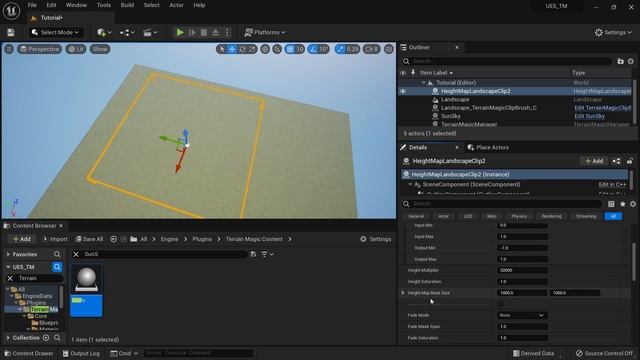Toggle scale snapping in viewport
The image size is (640, 360).
pos(340,49)
